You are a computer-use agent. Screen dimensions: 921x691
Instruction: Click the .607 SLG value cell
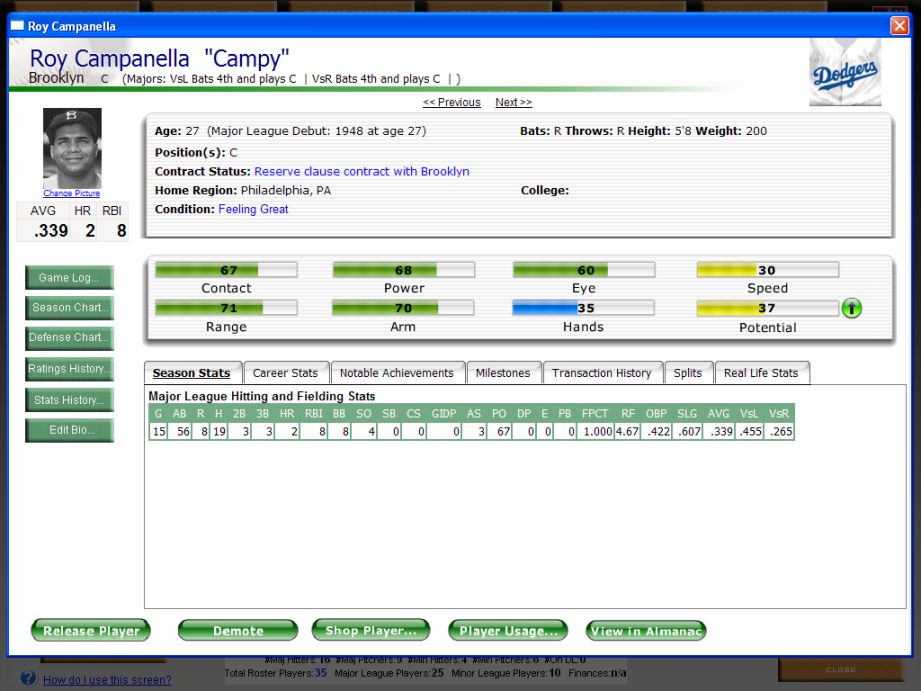click(688, 431)
